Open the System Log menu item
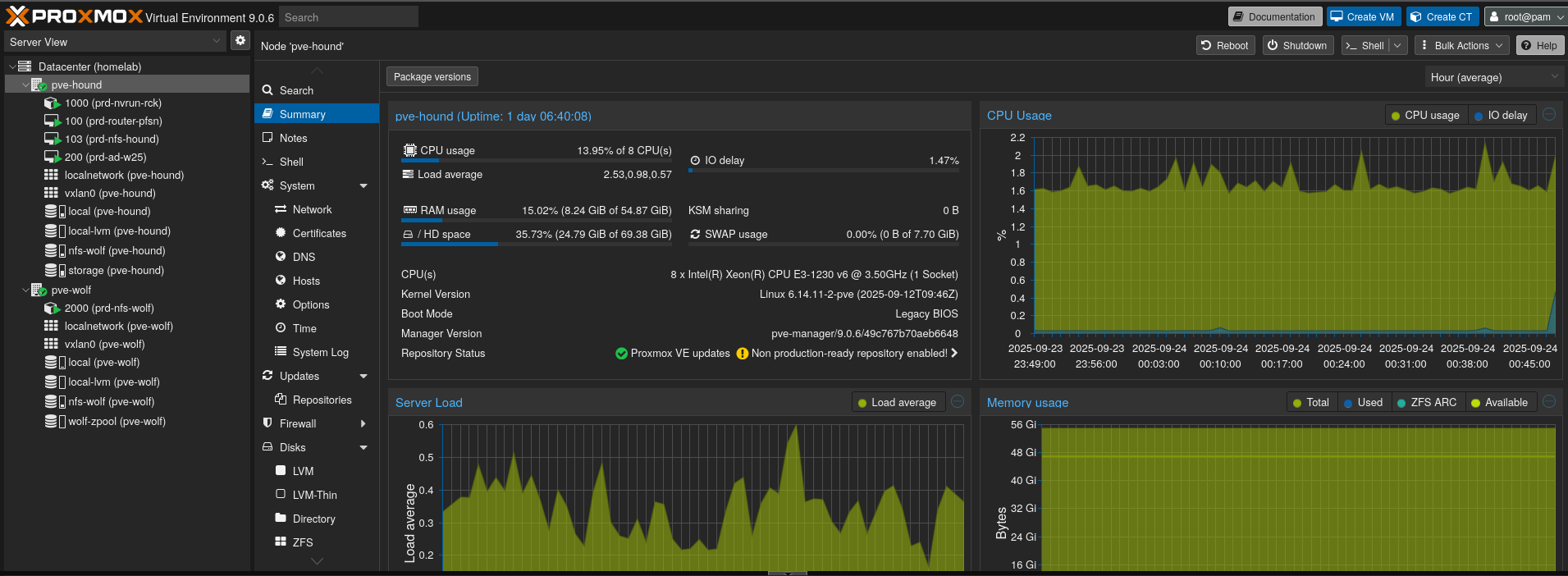This screenshot has width=1568, height=576. point(320,353)
